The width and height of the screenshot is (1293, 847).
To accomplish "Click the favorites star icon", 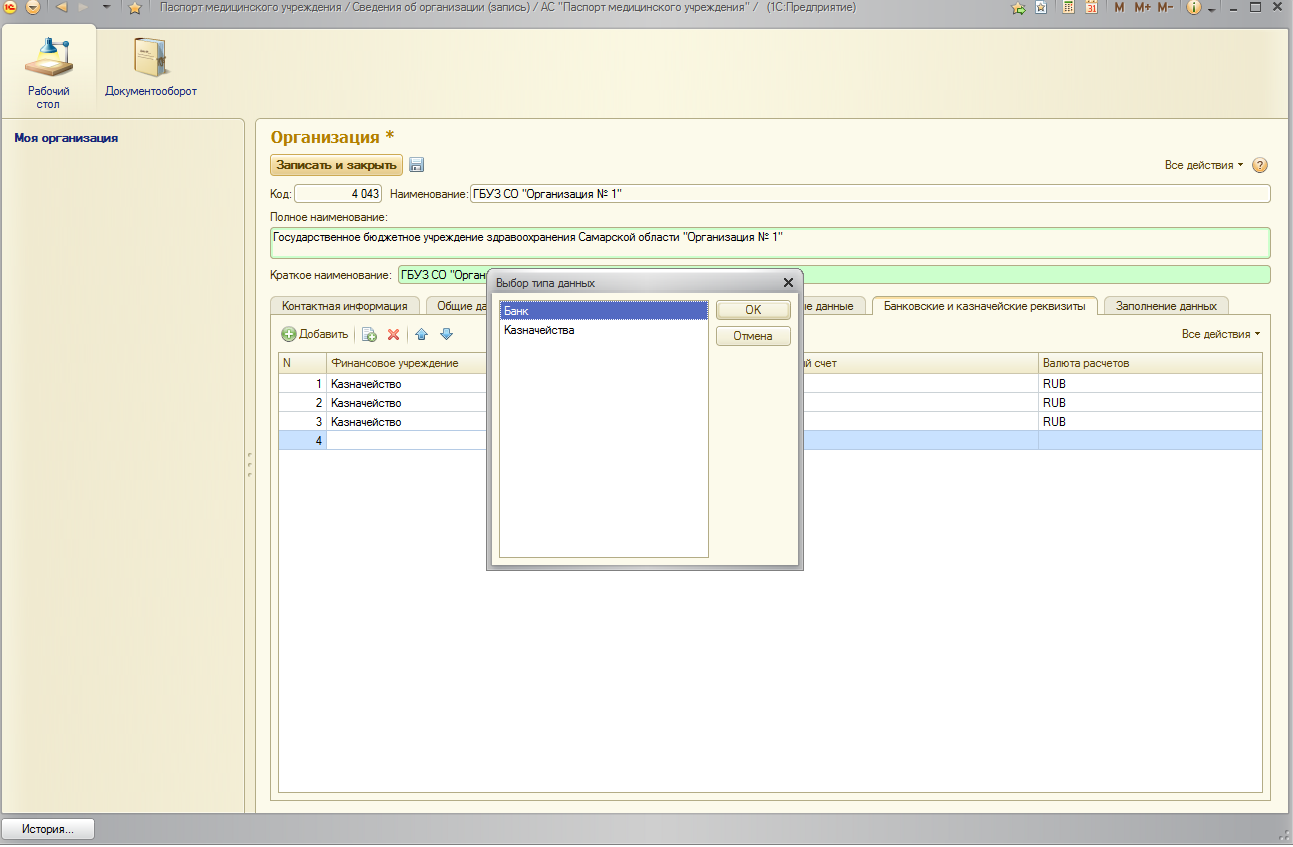I will (135, 8).
